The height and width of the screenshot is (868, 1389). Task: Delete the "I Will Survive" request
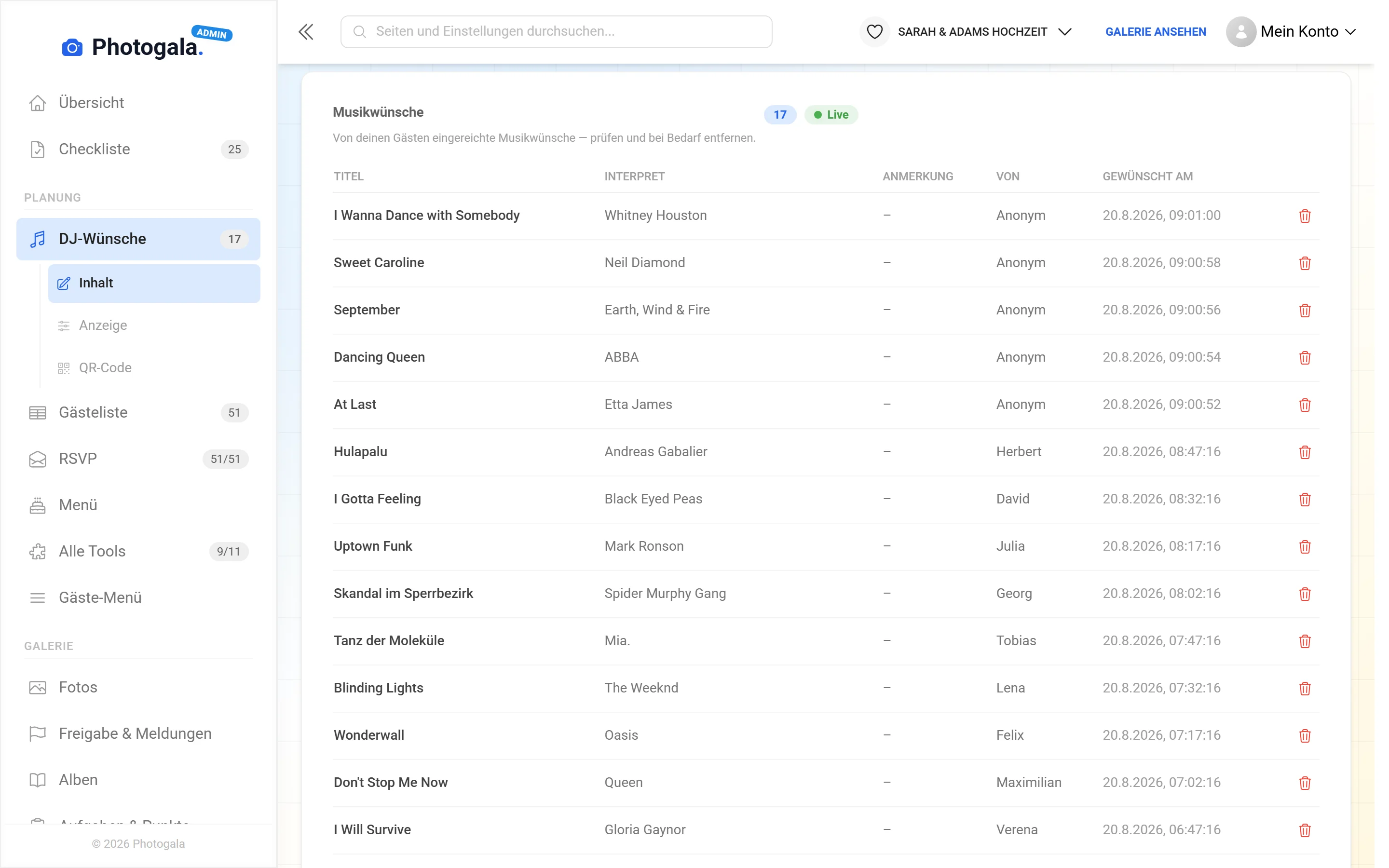click(1305, 830)
